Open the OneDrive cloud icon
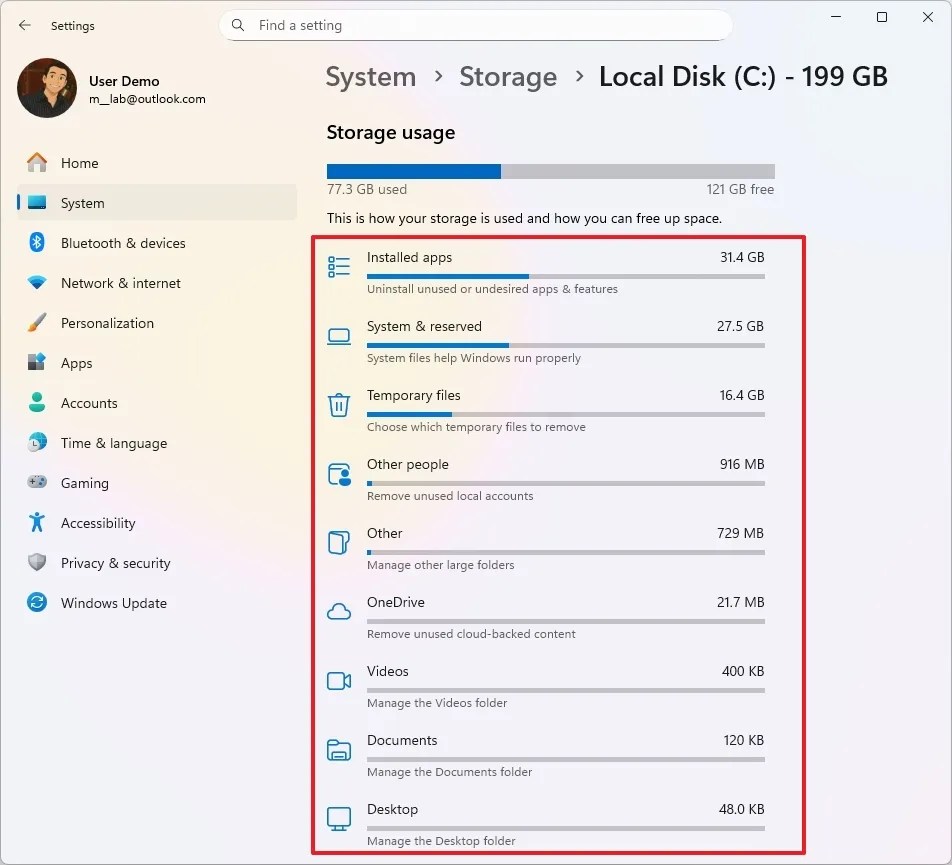952x865 pixels. [338, 611]
